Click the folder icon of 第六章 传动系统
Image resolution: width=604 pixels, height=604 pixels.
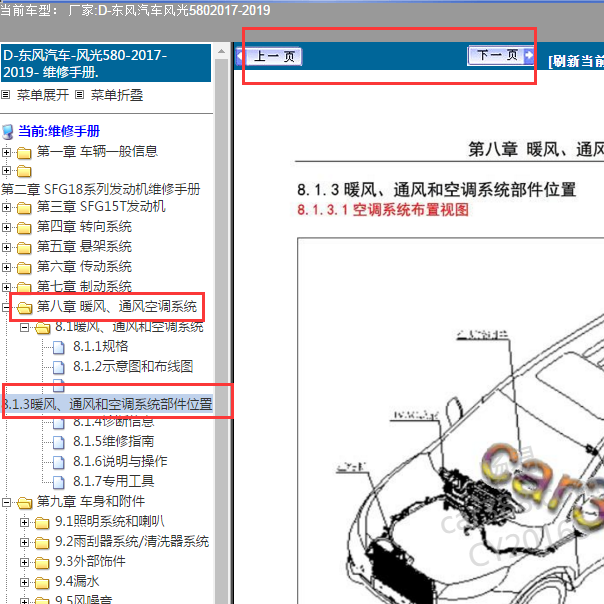[x=24, y=267]
